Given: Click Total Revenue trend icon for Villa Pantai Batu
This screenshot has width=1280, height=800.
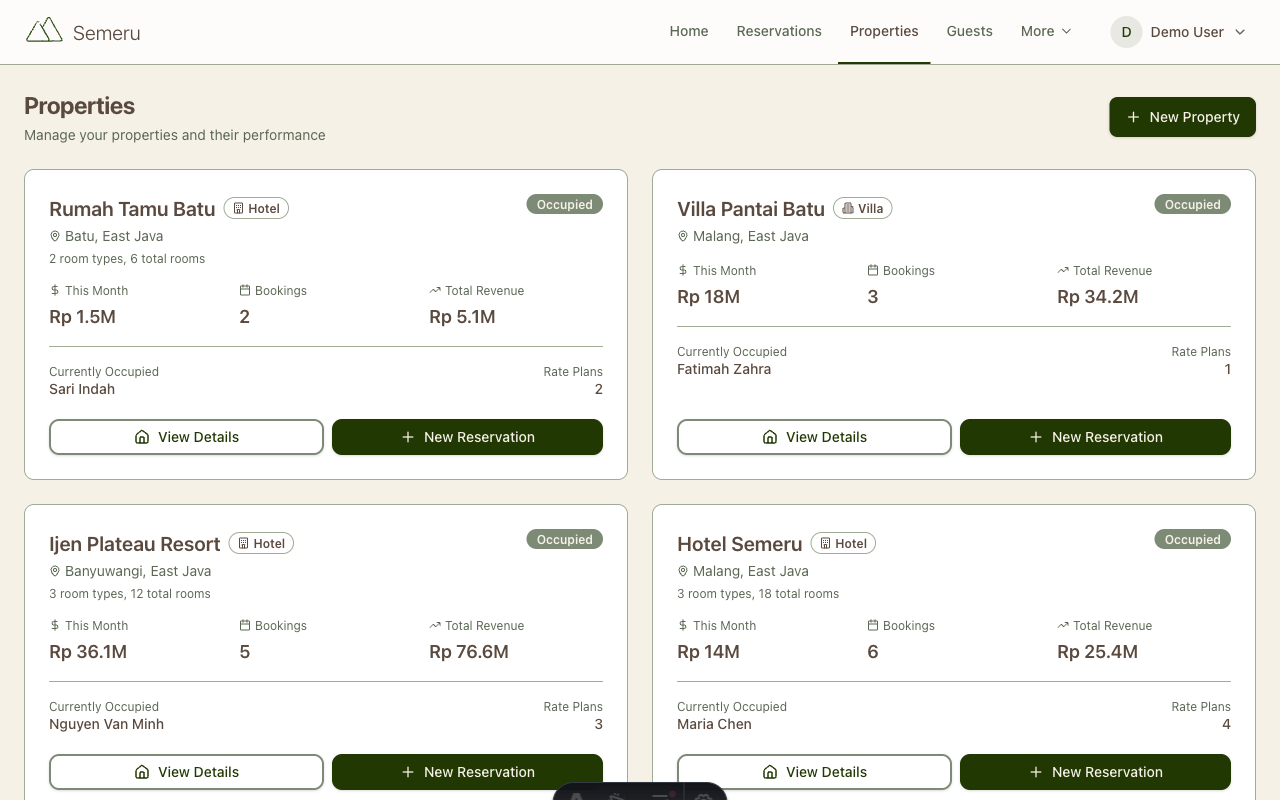Looking at the screenshot, I should [1063, 271].
